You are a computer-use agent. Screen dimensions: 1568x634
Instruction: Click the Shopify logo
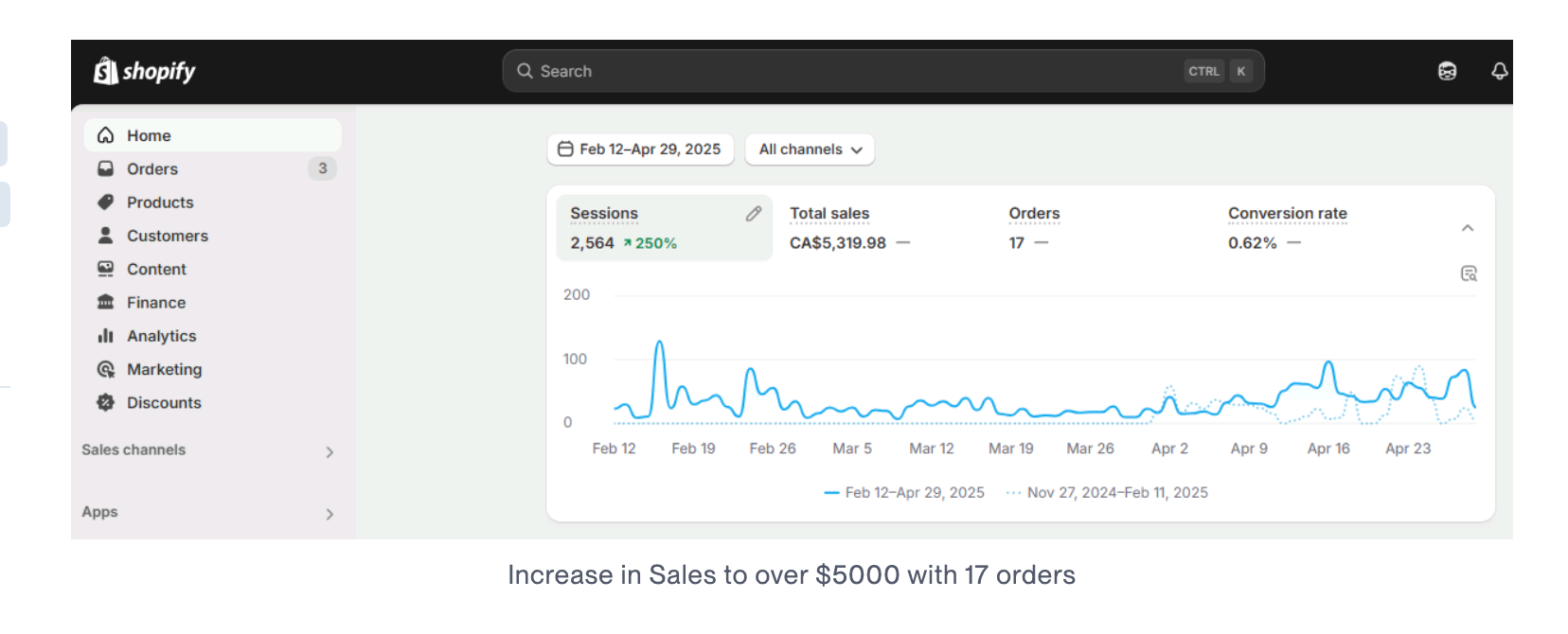[x=144, y=71]
